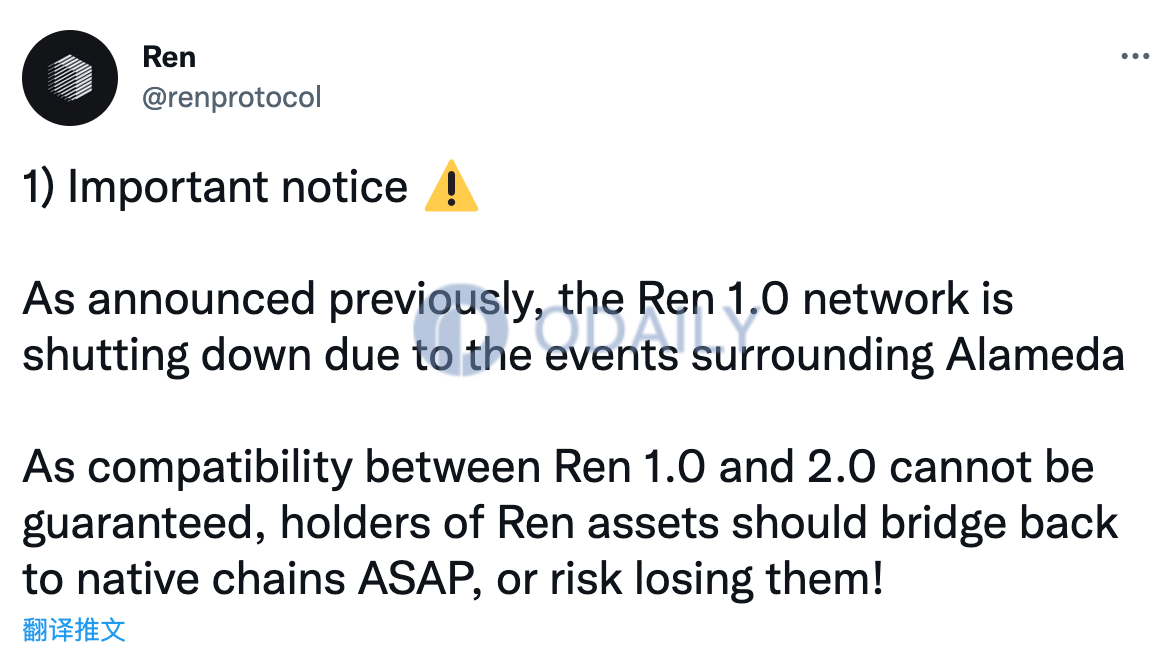Click the ODAILY watermark text

tap(646, 330)
